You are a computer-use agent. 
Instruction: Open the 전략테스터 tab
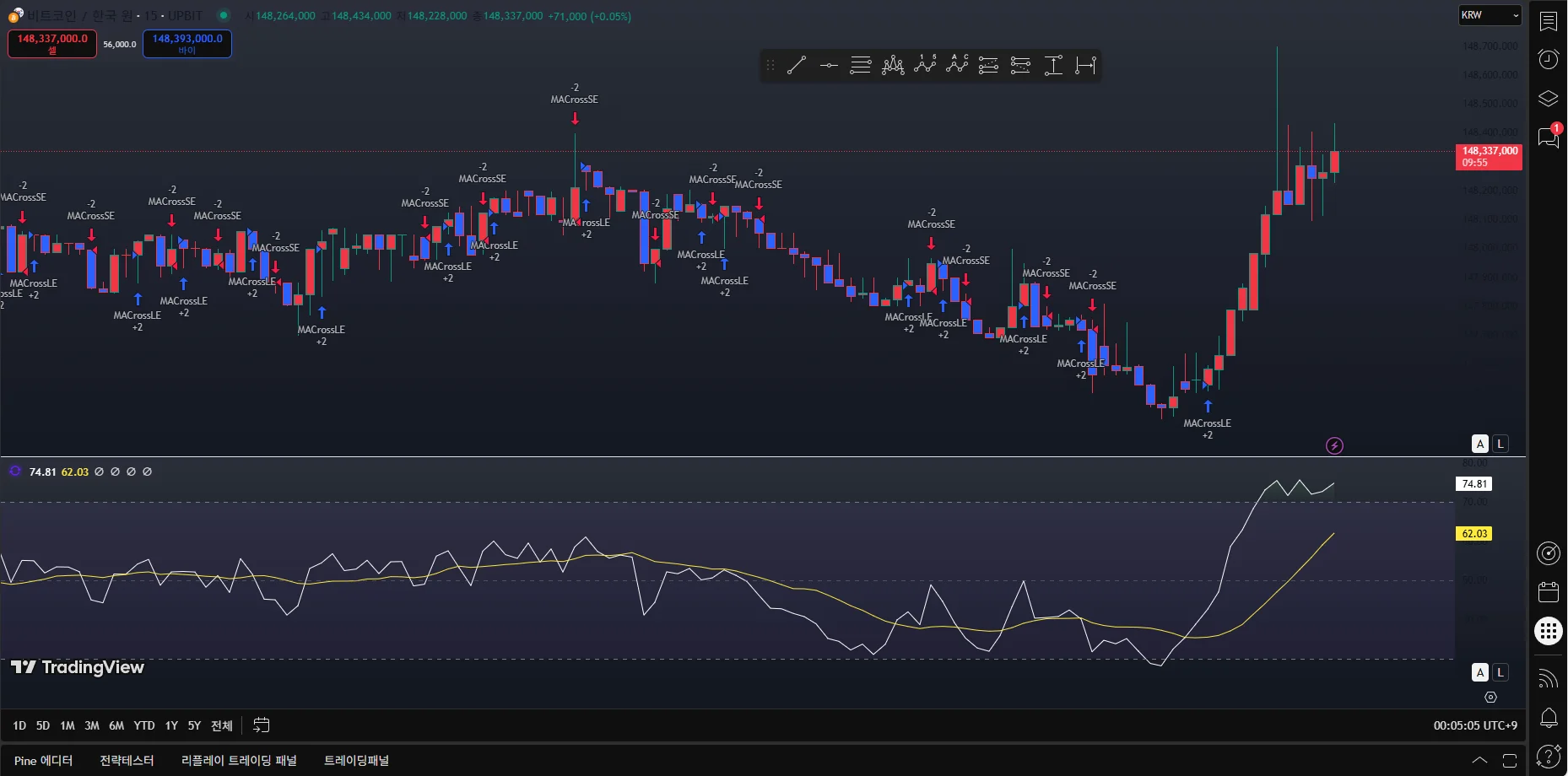[x=127, y=760]
